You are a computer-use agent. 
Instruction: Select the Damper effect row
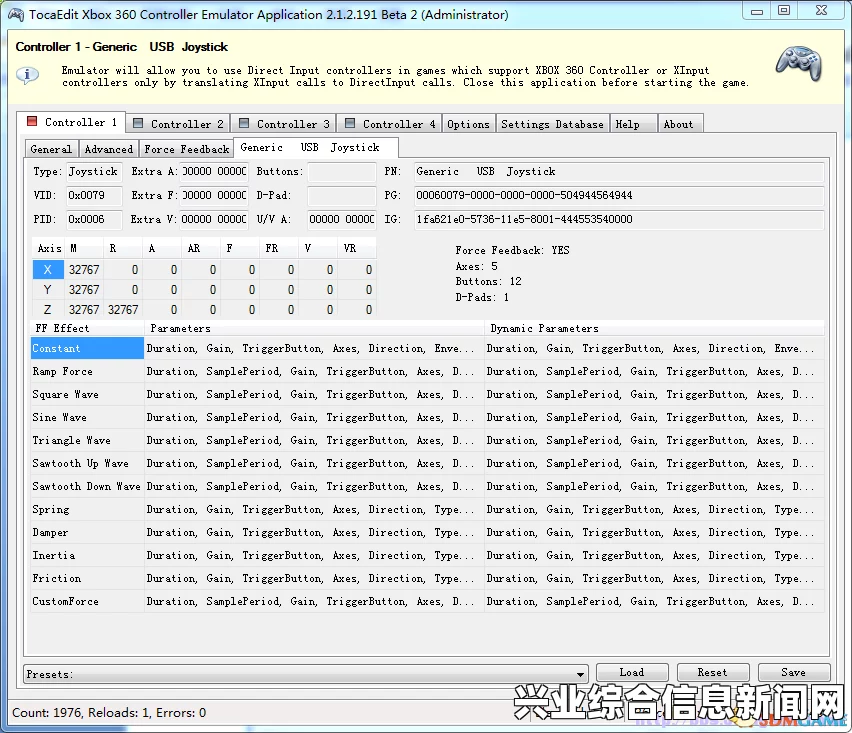428,532
